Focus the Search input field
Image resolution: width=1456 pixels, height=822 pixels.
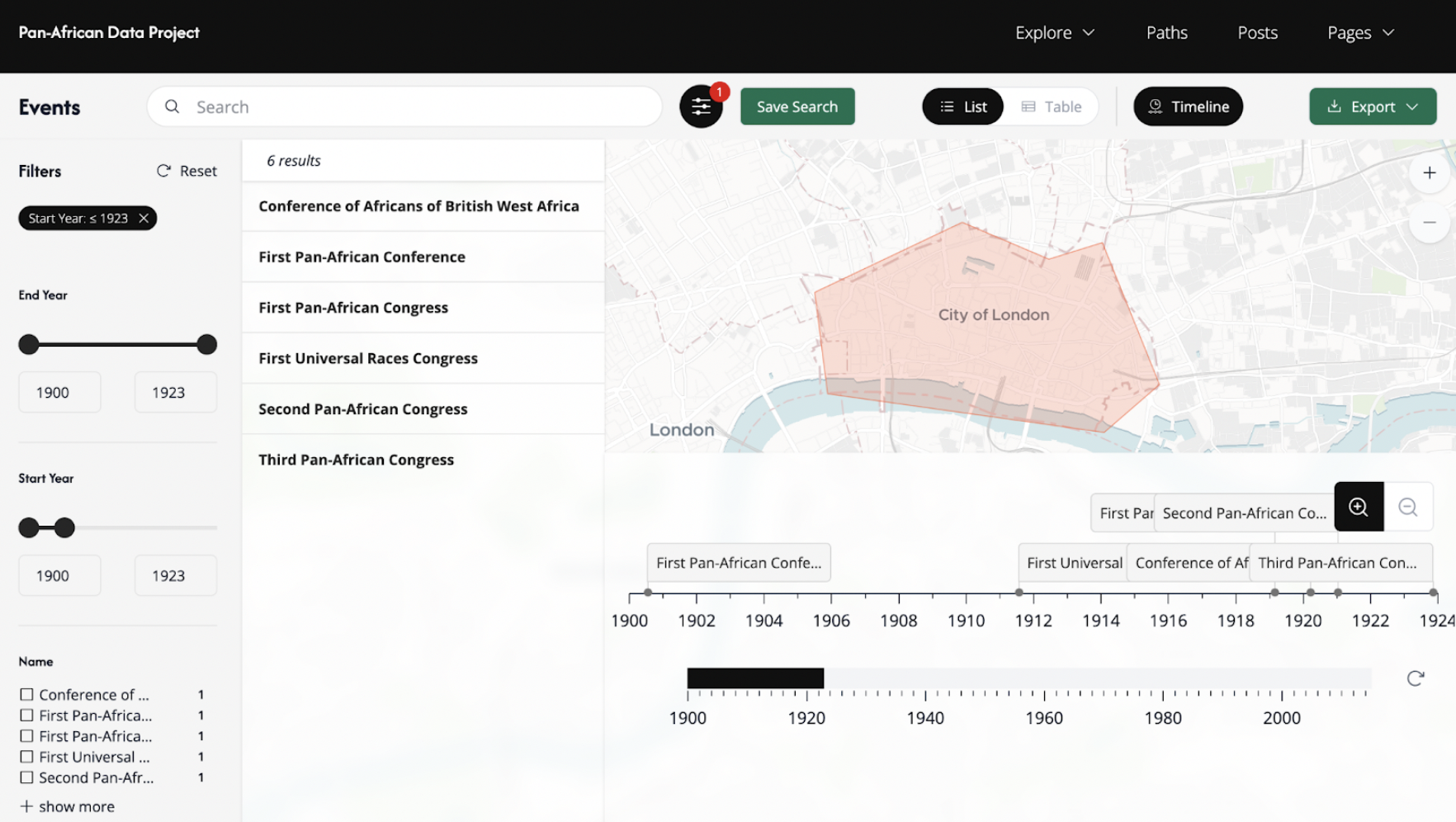point(404,106)
